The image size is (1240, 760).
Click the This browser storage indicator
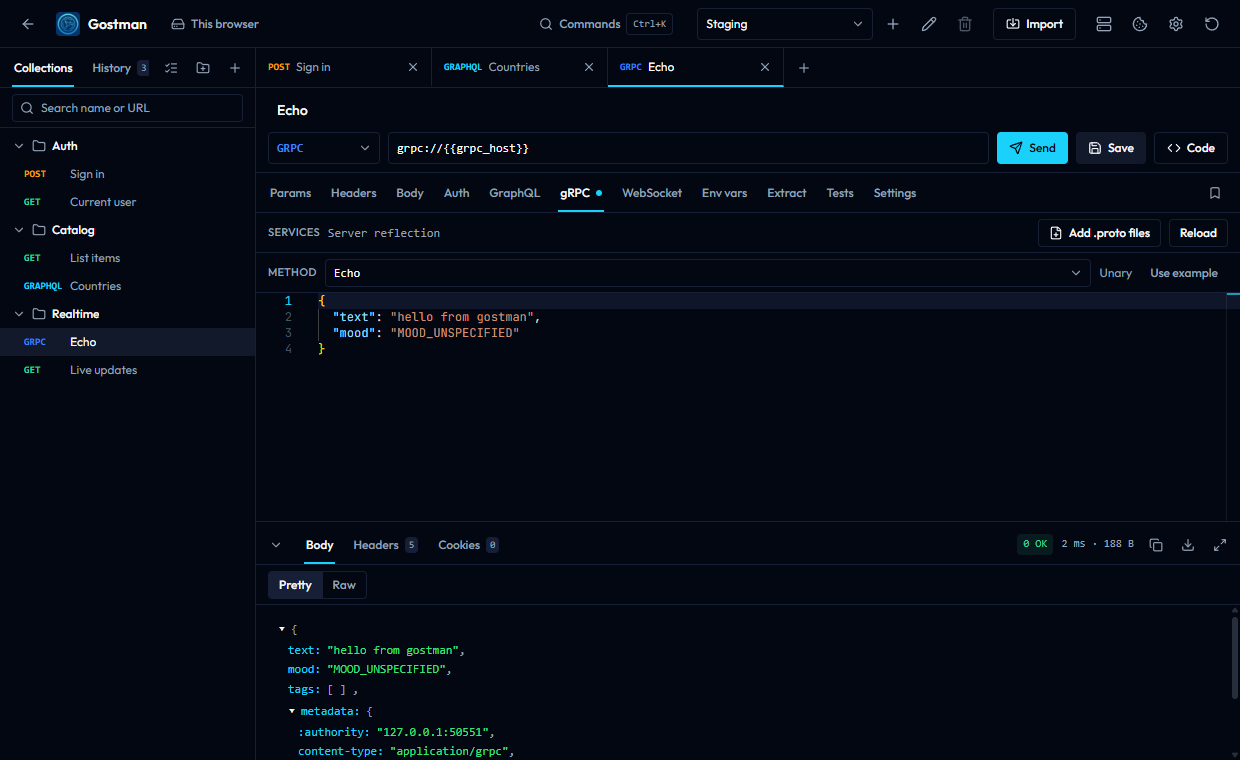[215, 24]
